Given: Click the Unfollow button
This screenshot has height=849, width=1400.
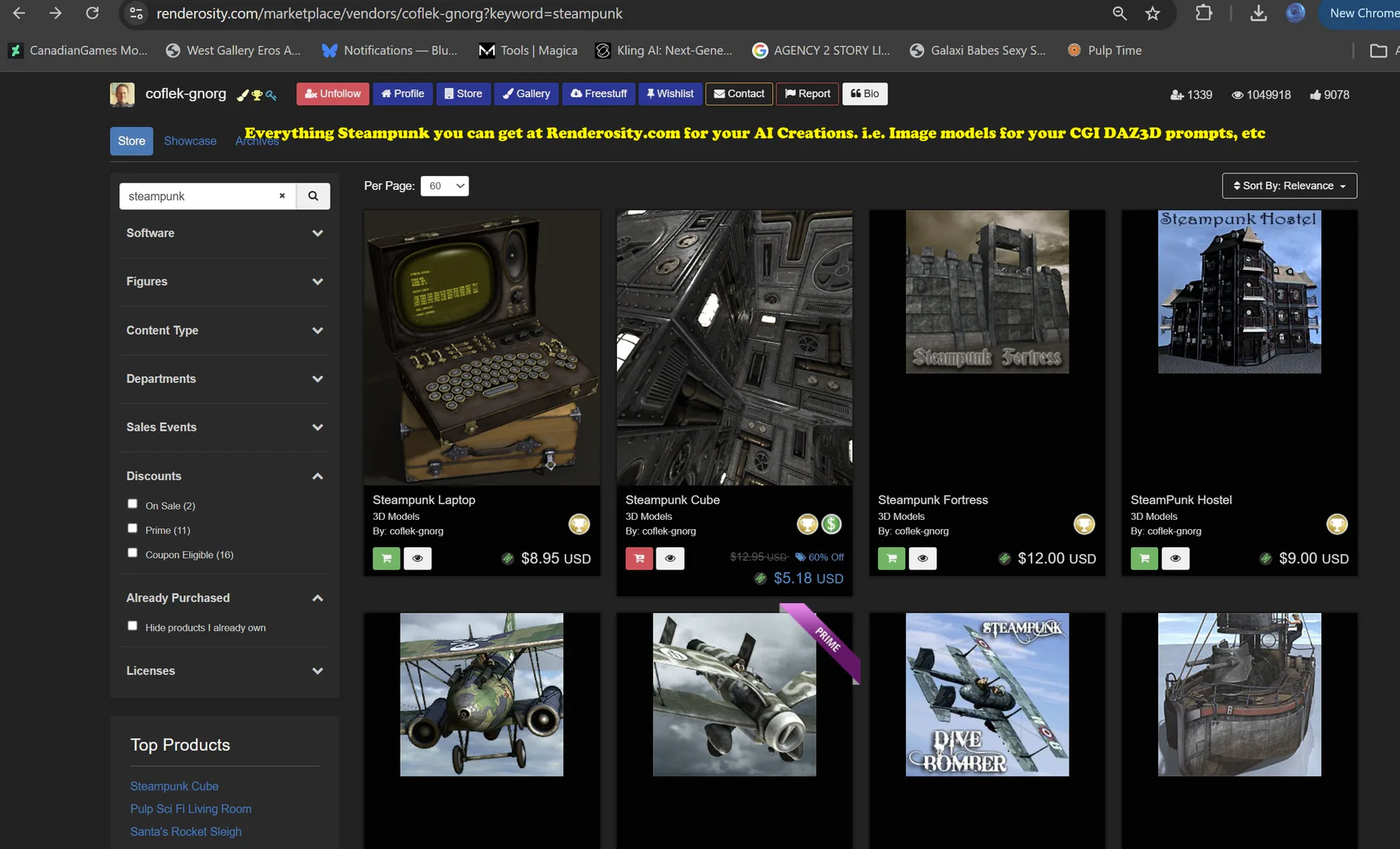Looking at the screenshot, I should 333,94.
